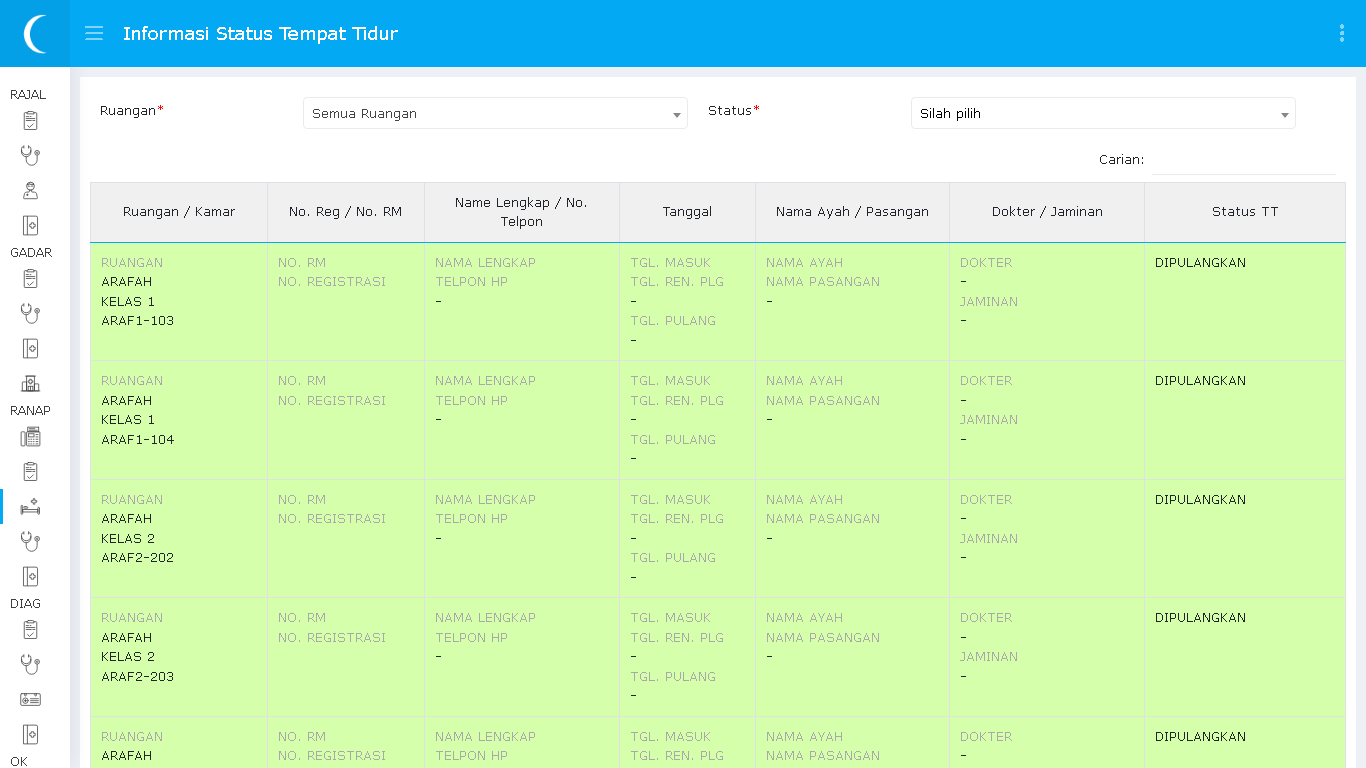1366x768 pixels.
Task: Sort by Status TT column header
Action: (1245, 212)
